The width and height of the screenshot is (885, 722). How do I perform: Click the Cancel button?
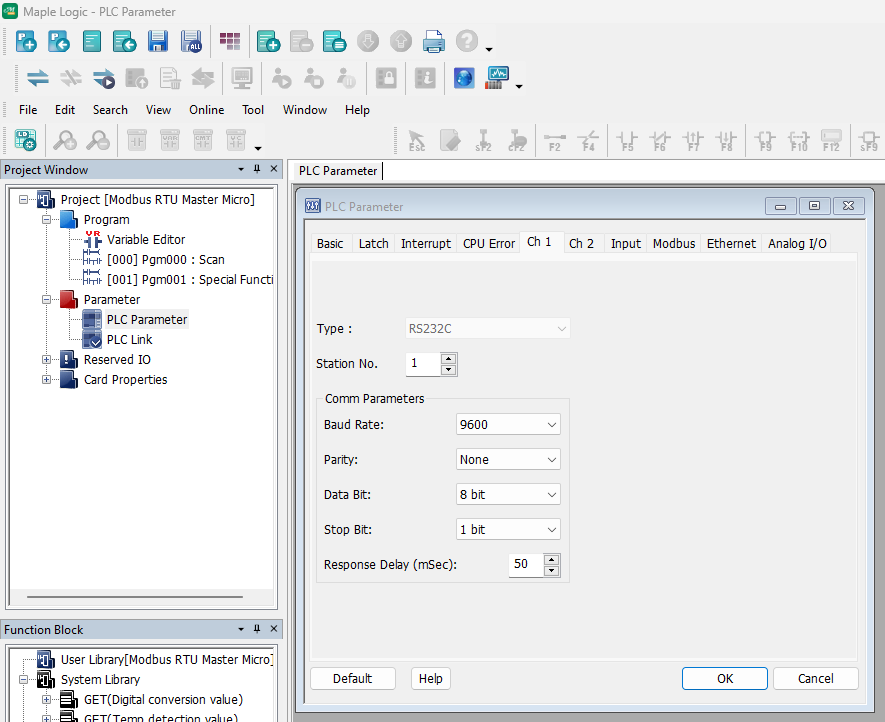point(816,679)
